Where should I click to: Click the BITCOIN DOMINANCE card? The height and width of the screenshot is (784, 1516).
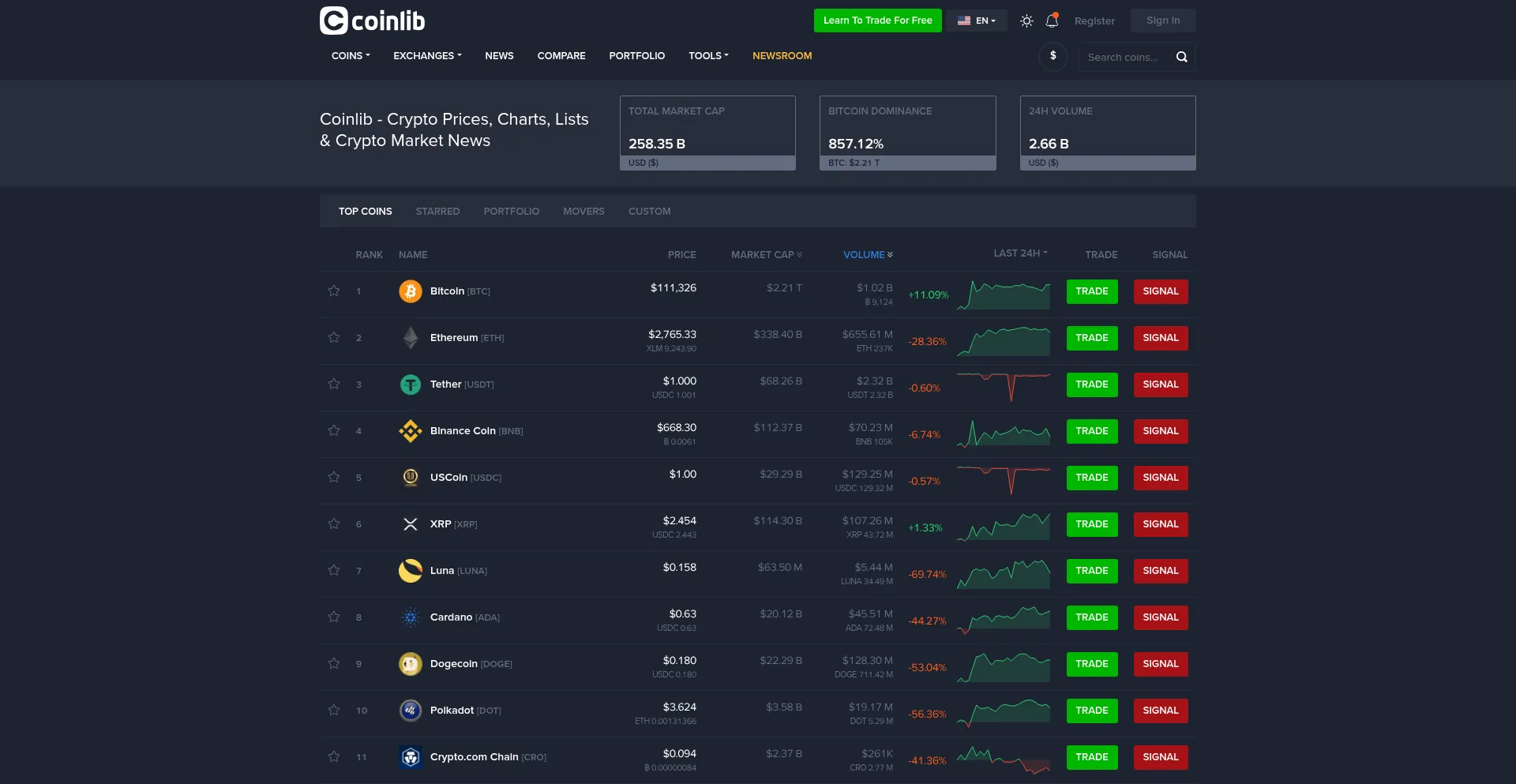click(x=907, y=133)
